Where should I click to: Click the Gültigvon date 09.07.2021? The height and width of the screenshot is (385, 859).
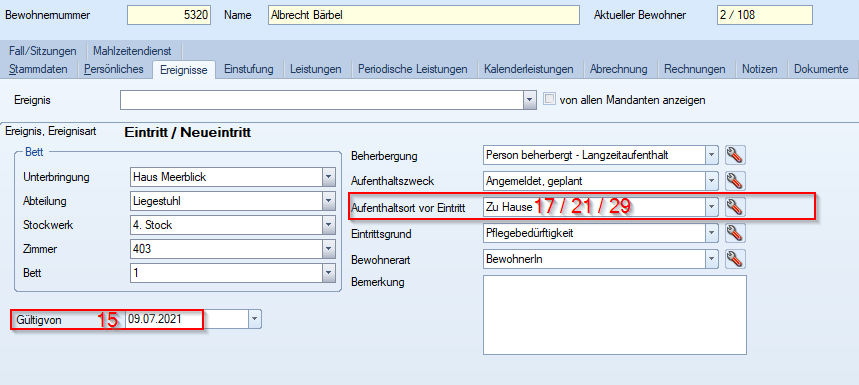tap(155, 319)
